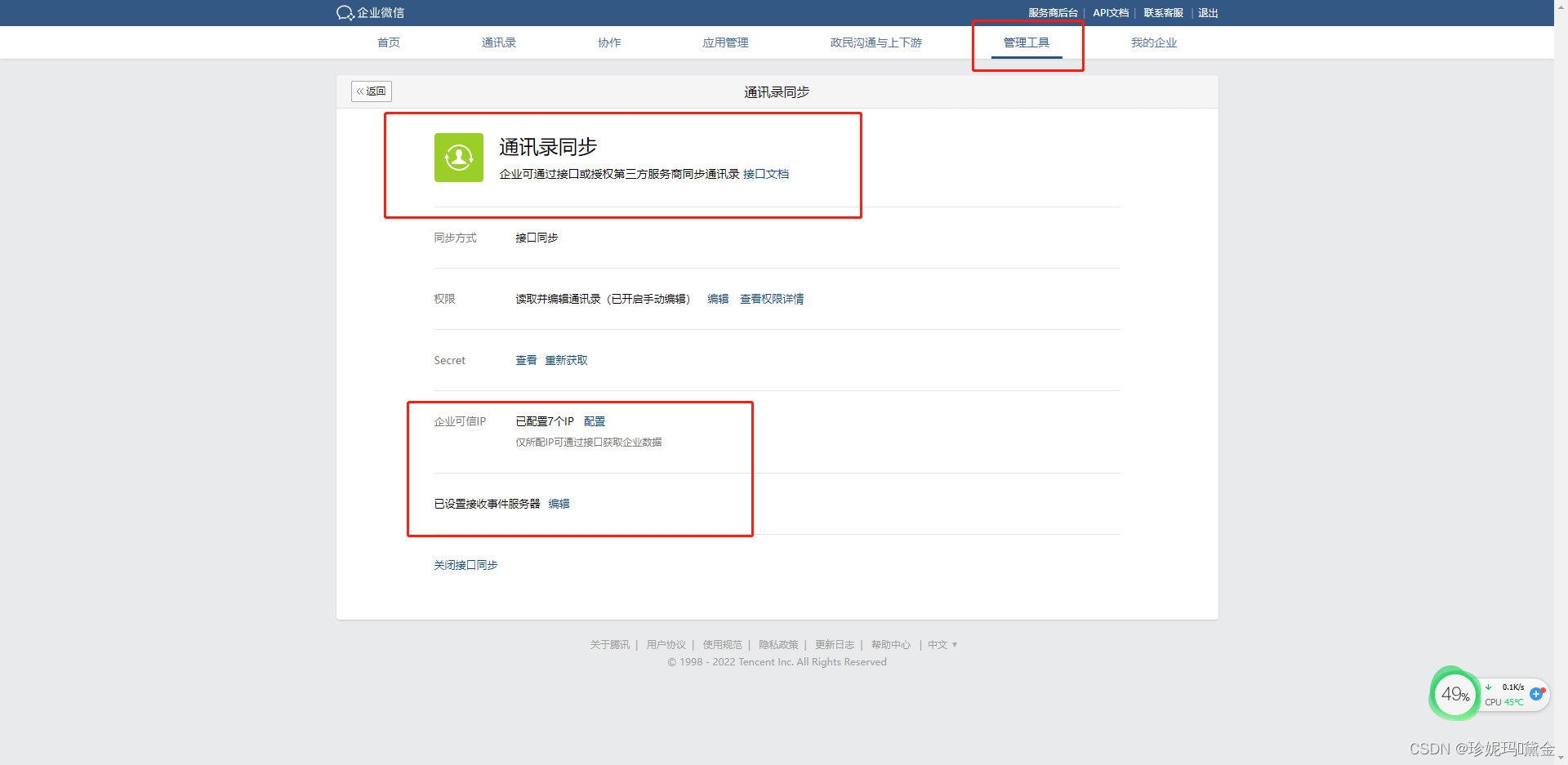
Task: Click the 49% memory usage circle
Action: click(1455, 695)
